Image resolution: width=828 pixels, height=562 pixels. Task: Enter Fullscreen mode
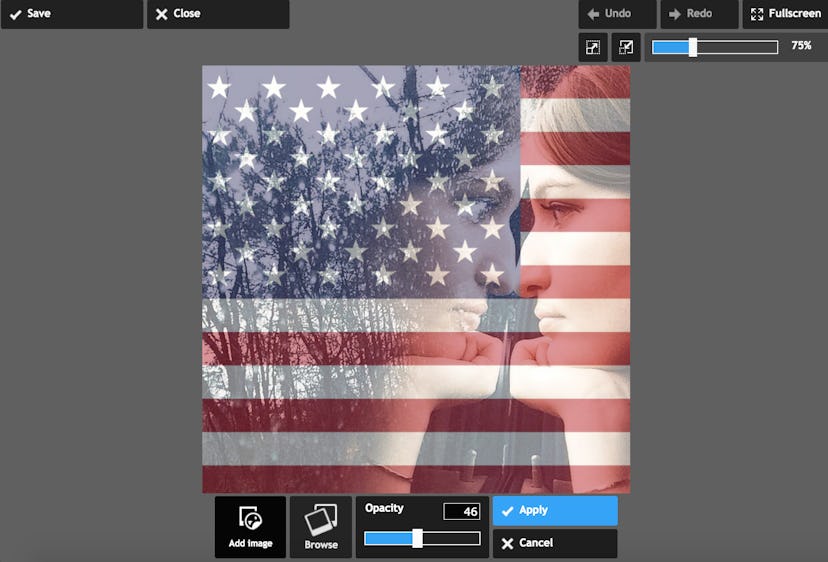click(784, 14)
